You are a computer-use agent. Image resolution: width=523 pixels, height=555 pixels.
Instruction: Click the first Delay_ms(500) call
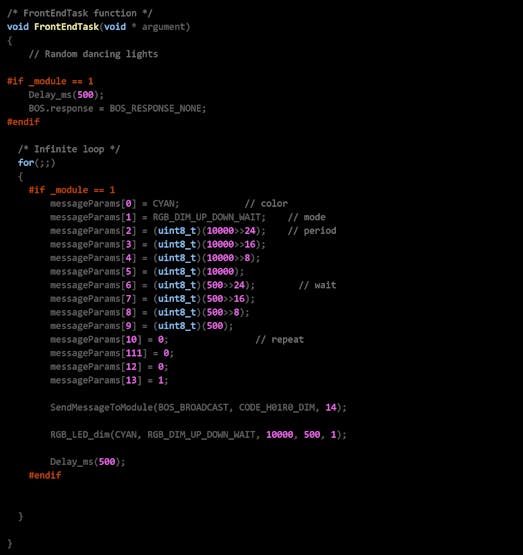tap(66, 95)
